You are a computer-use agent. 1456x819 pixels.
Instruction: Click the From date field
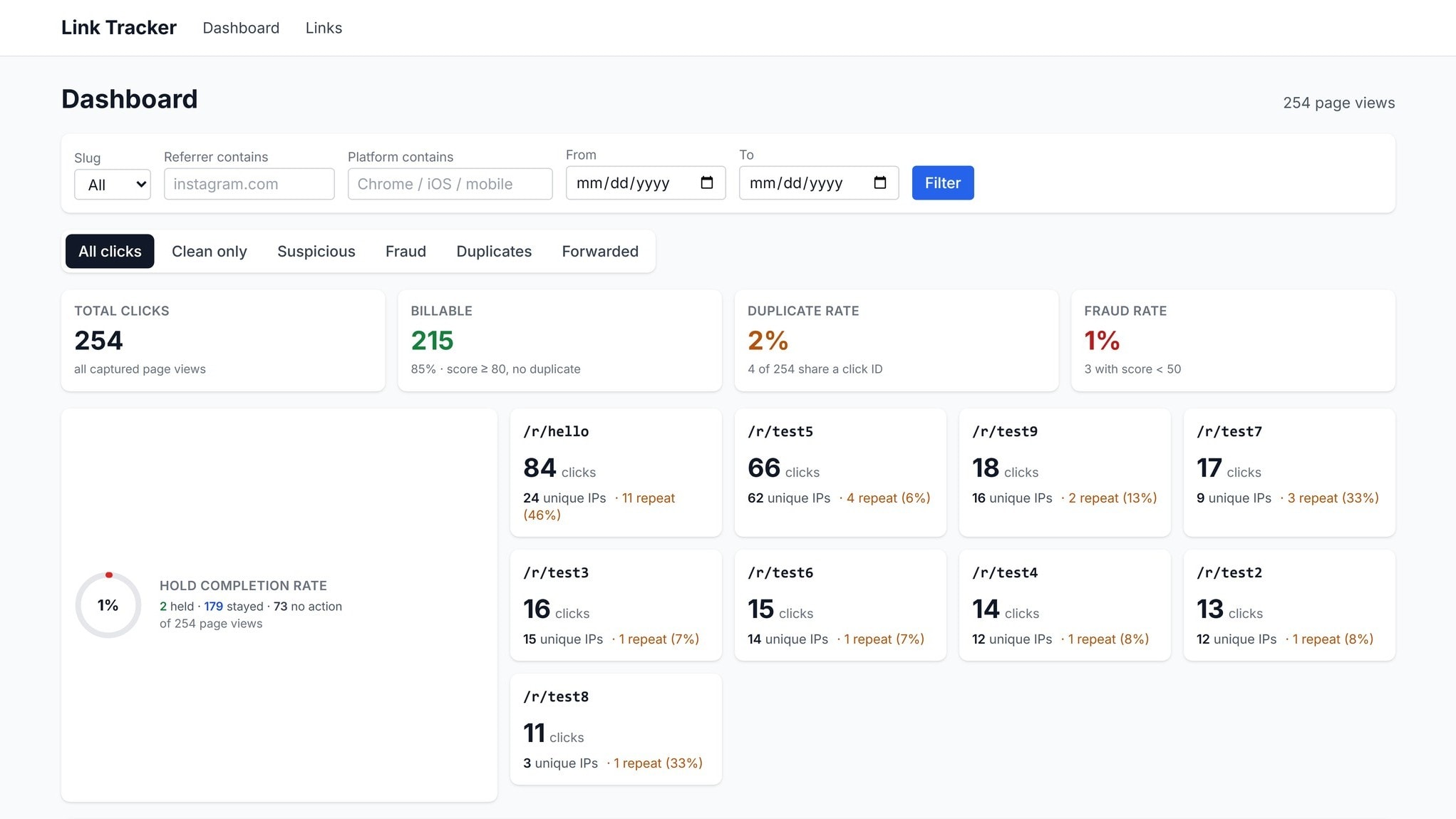click(x=646, y=183)
